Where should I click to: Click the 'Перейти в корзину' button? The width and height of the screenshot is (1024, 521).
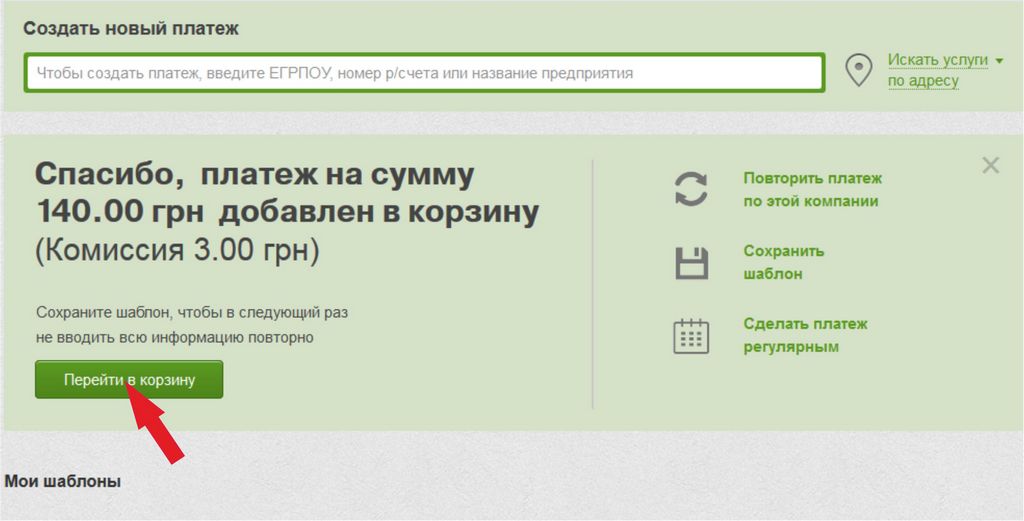(129, 379)
